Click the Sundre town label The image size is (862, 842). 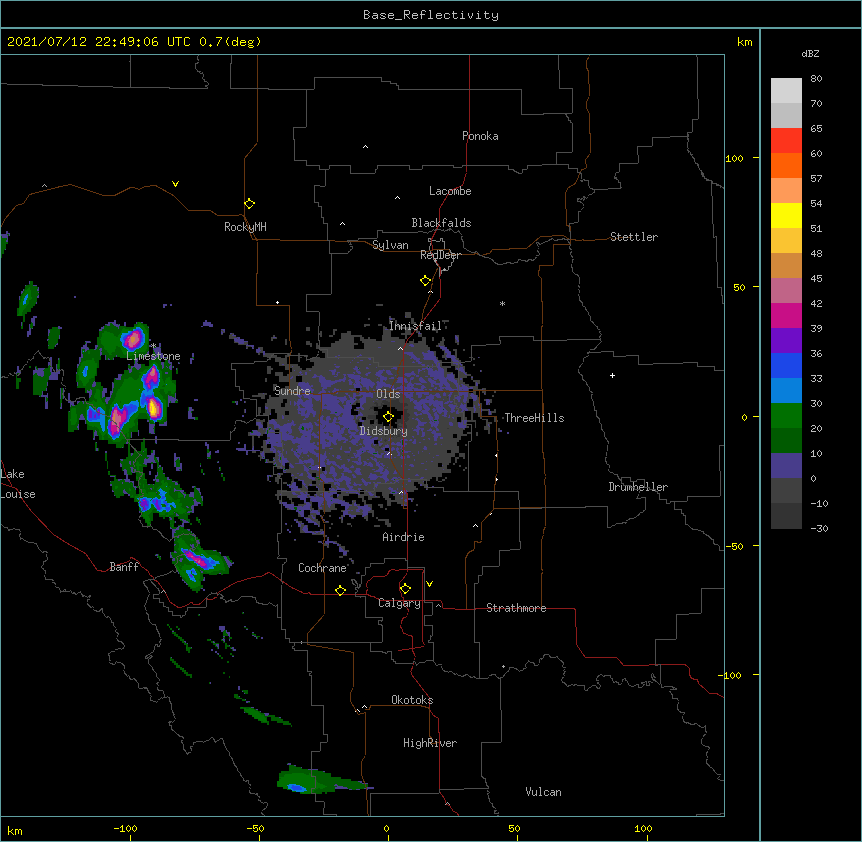point(292,391)
